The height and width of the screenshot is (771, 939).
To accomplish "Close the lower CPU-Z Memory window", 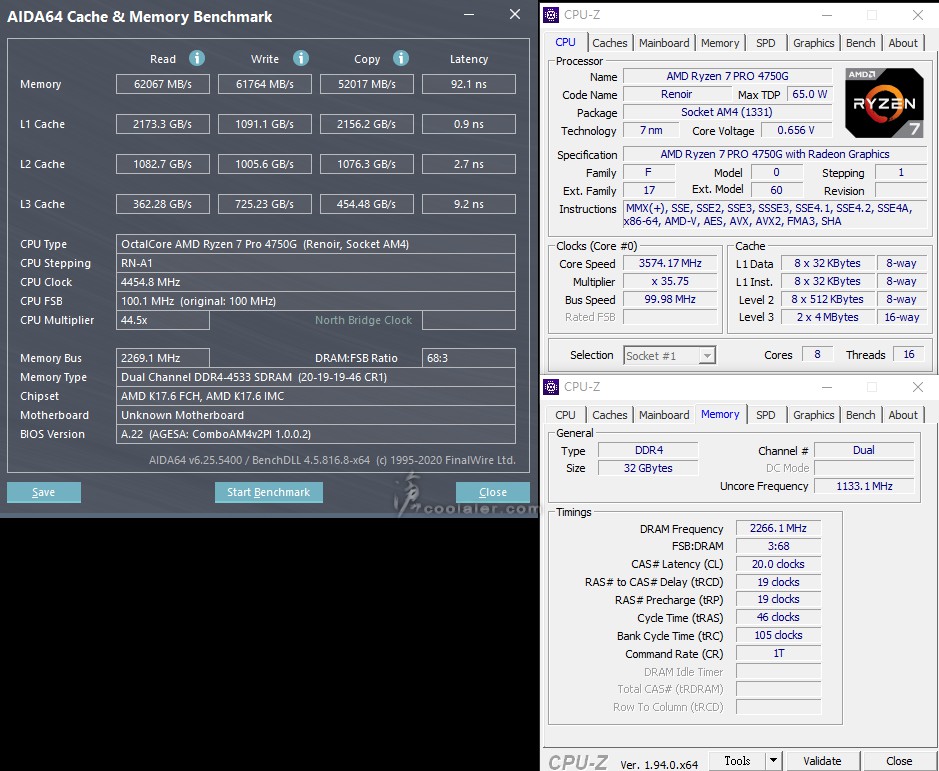I will point(917,387).
